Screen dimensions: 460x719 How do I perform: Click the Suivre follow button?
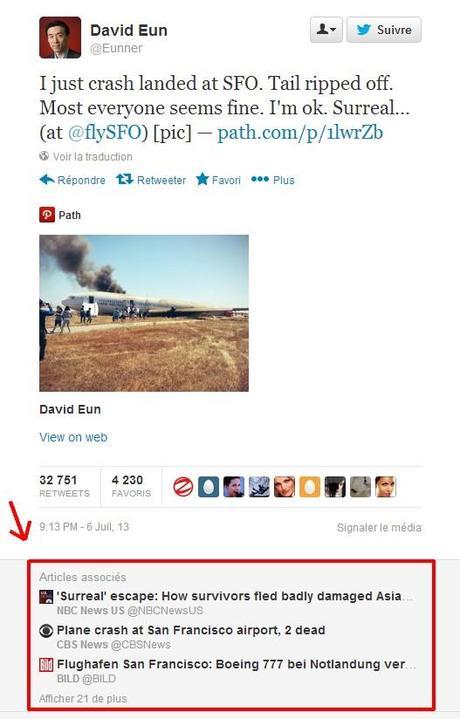point(383,30)
